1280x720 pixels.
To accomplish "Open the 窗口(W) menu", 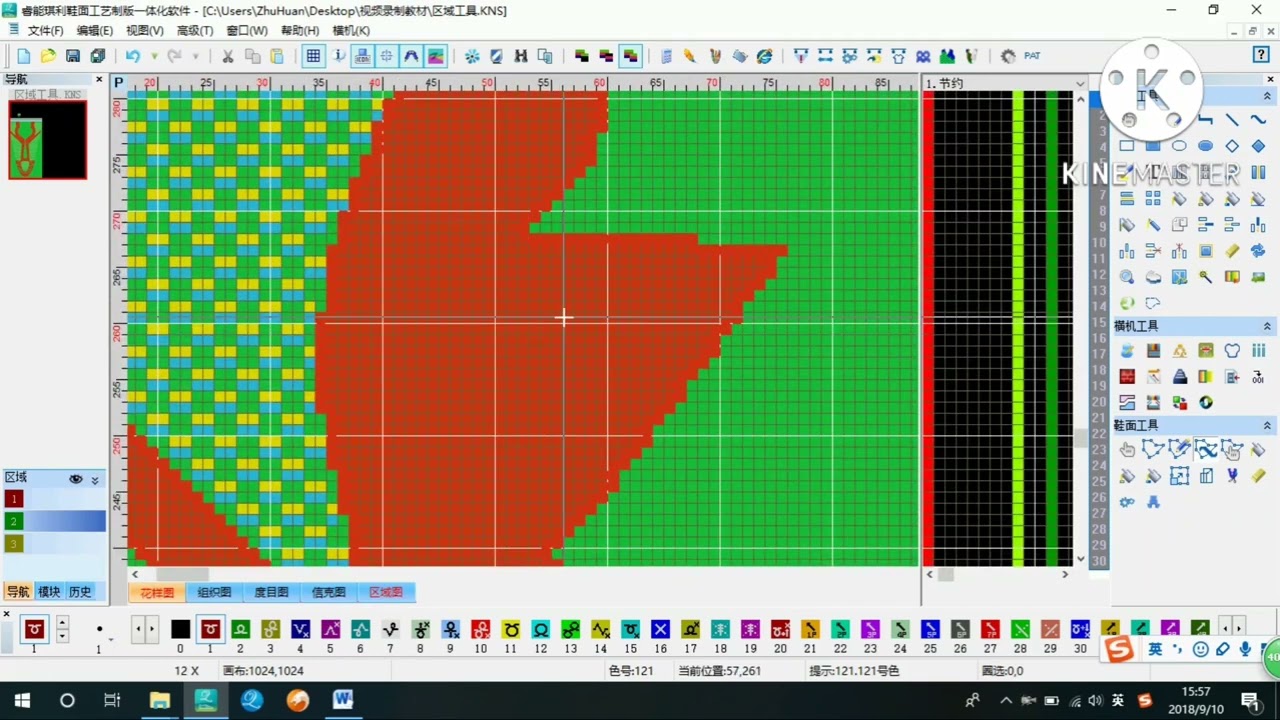I will click(x=247, y=31).
